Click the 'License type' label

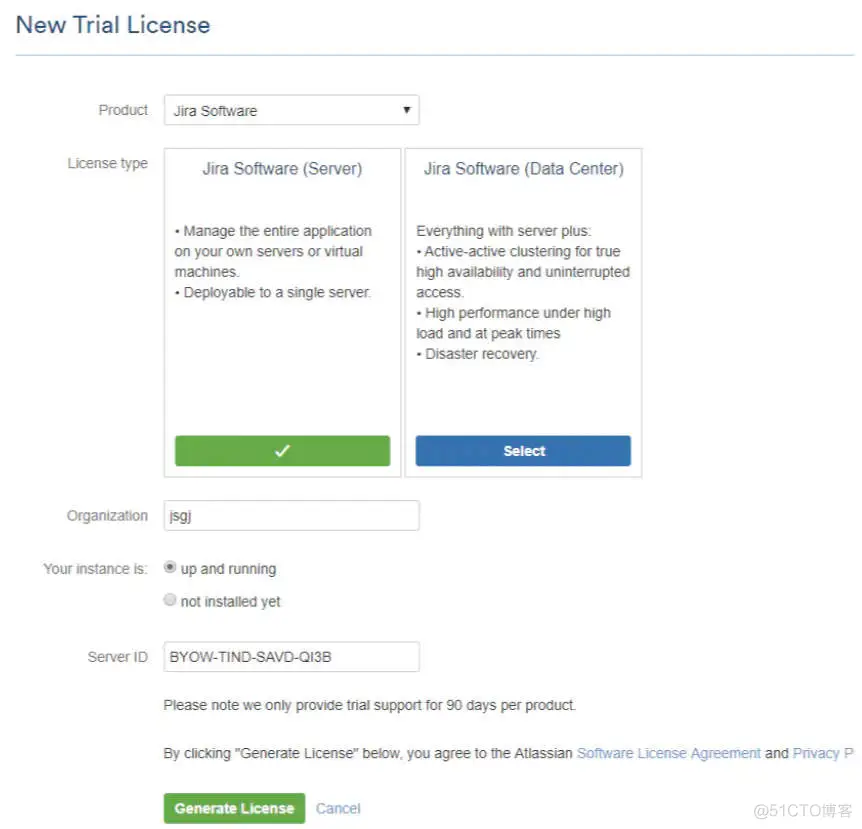(108, 163)
